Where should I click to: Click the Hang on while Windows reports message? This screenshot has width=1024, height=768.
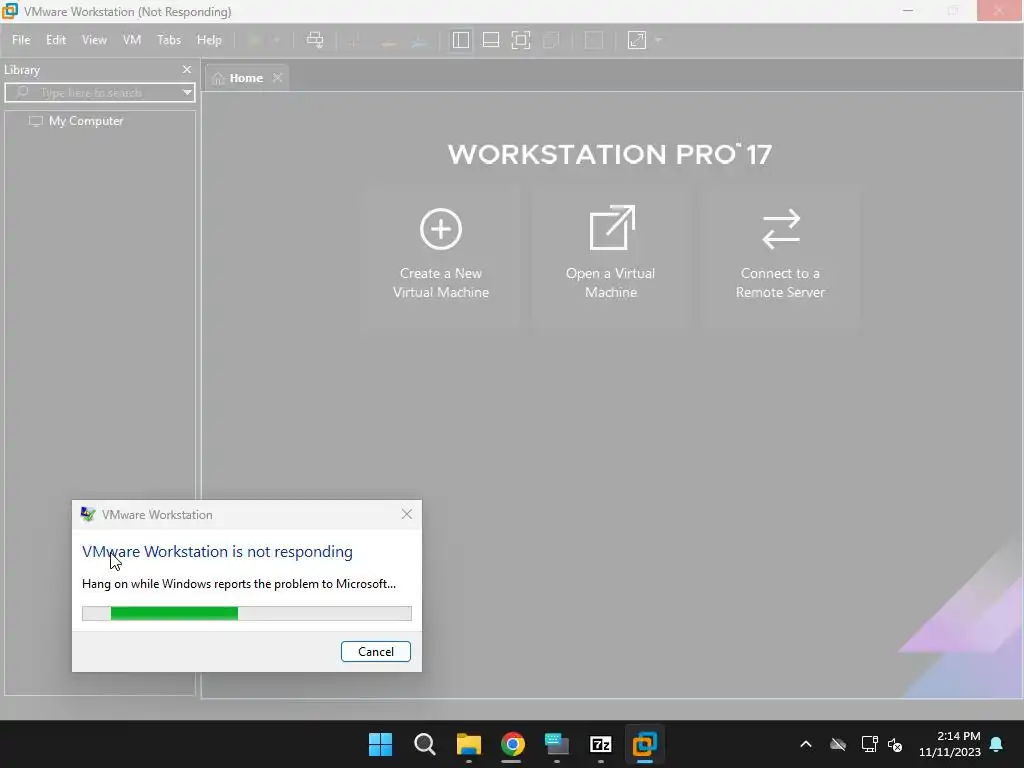click(239, 584)
